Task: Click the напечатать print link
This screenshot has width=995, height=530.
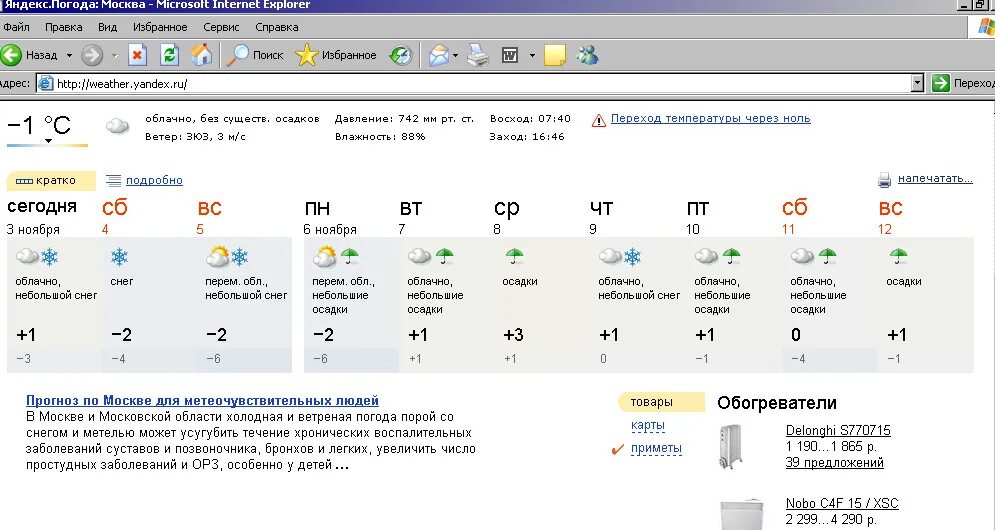Action: (935, 179)
